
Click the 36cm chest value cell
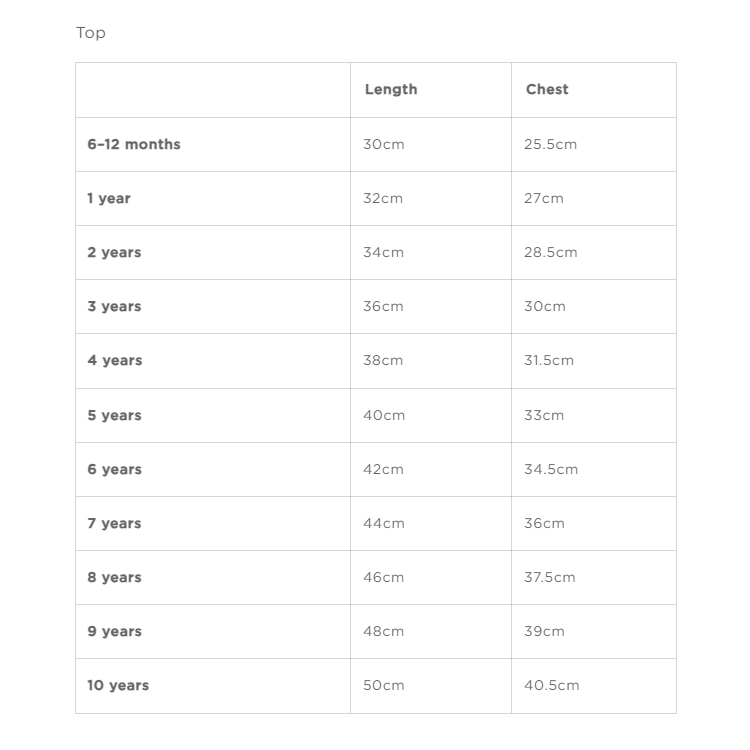coord(544,523)
